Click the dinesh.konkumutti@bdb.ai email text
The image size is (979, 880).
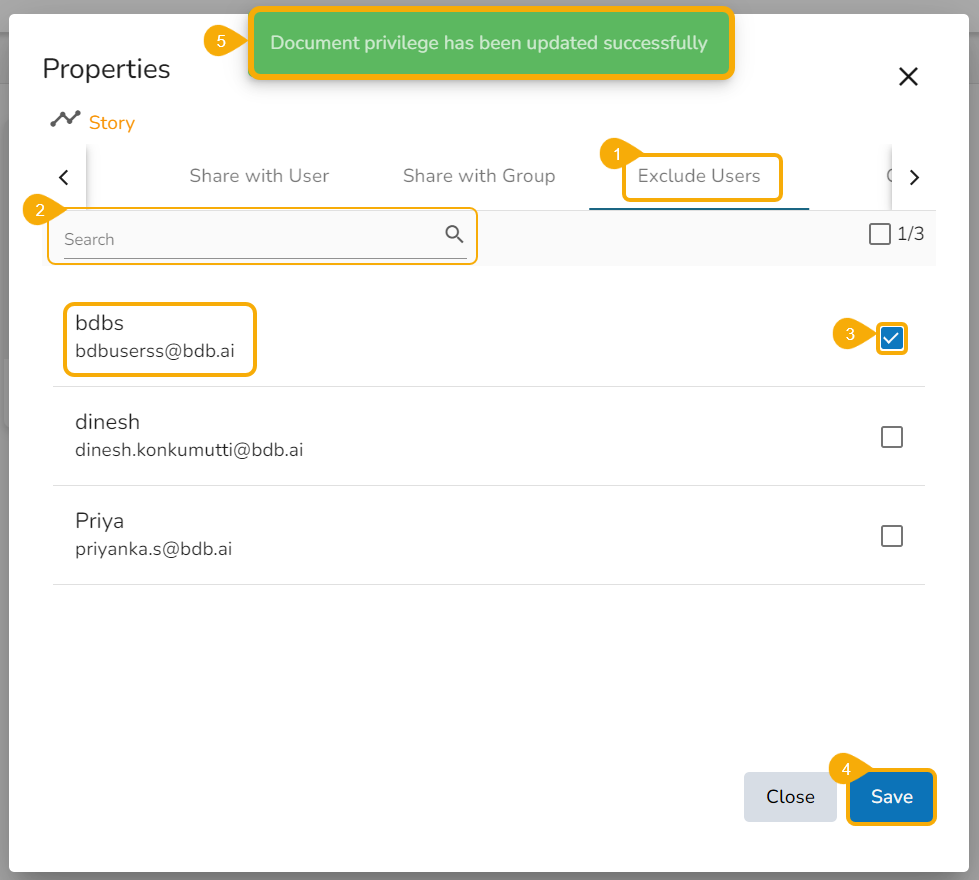pos(189,450)
